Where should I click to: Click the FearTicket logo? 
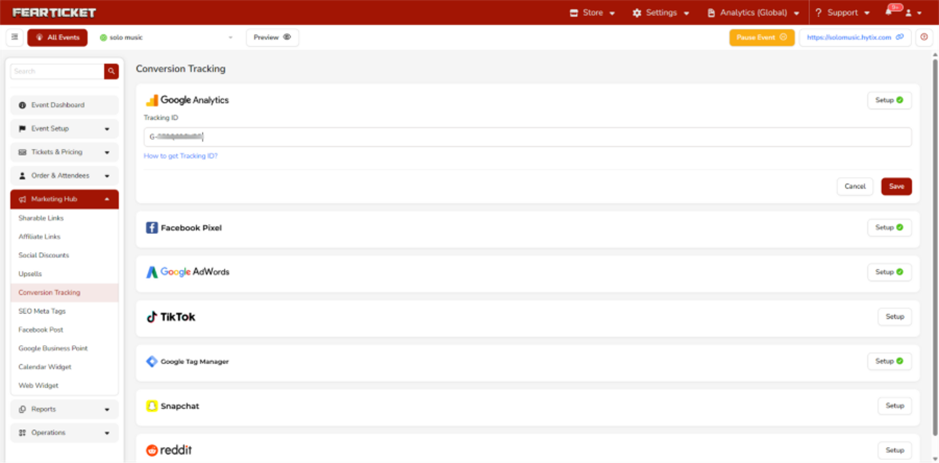54,13
